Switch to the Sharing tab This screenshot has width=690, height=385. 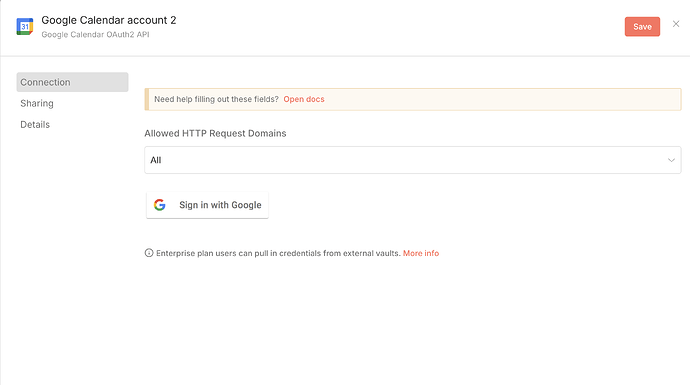[x=37, y=103]
